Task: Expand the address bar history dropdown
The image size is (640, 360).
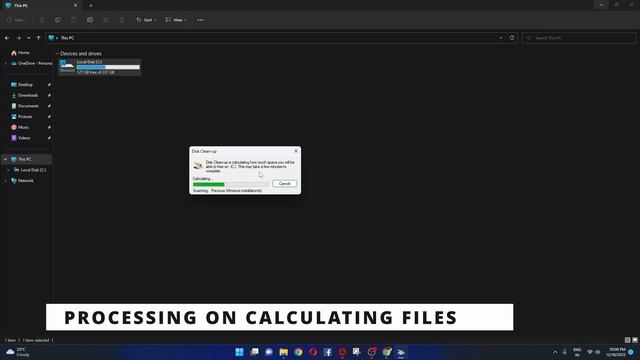Action: [501, 38]
